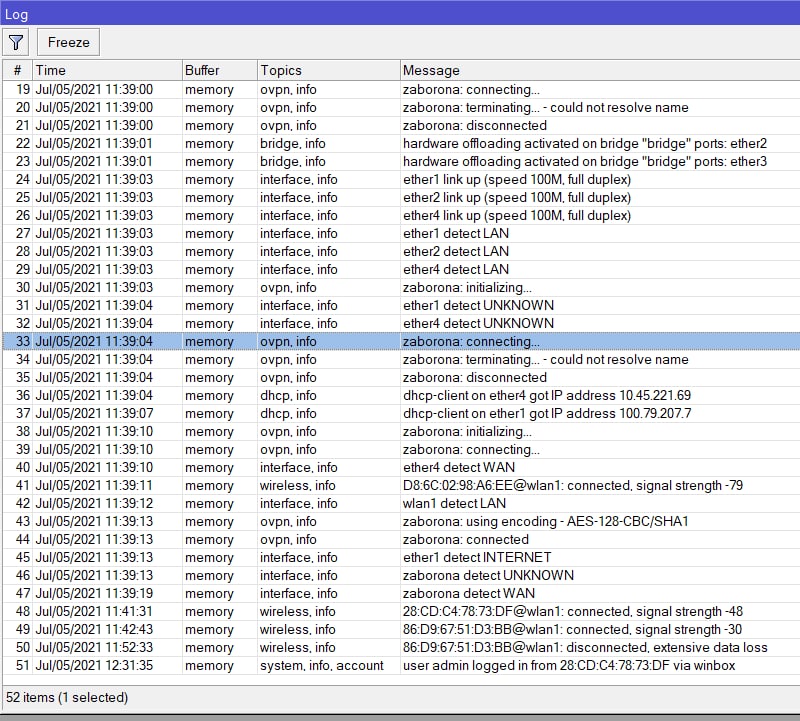Sort by the Message column header
This screenshot has height=721, width=800.
click(600, 70)
